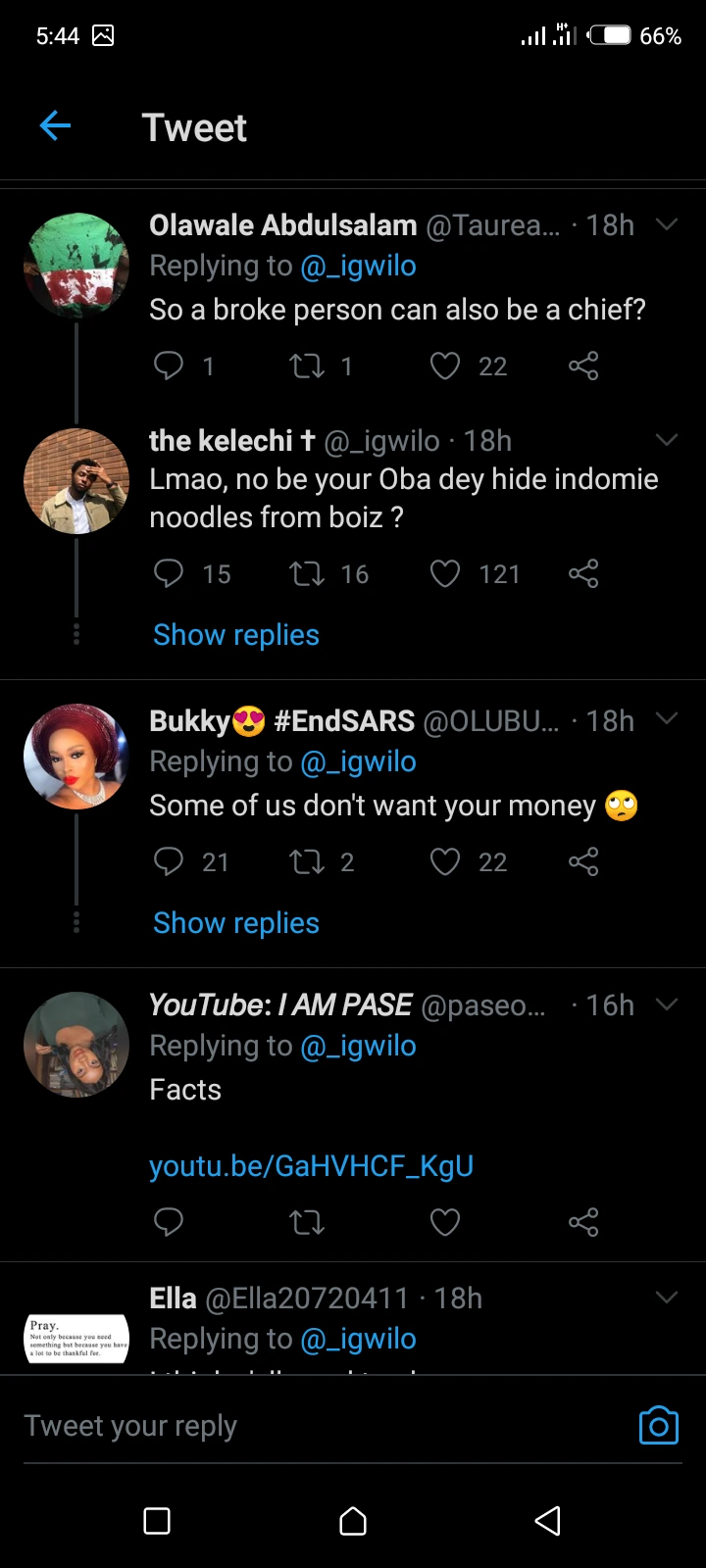Show replies under the kelechi's tweet
The image size is (706, 1568).
tap(236, 635)
